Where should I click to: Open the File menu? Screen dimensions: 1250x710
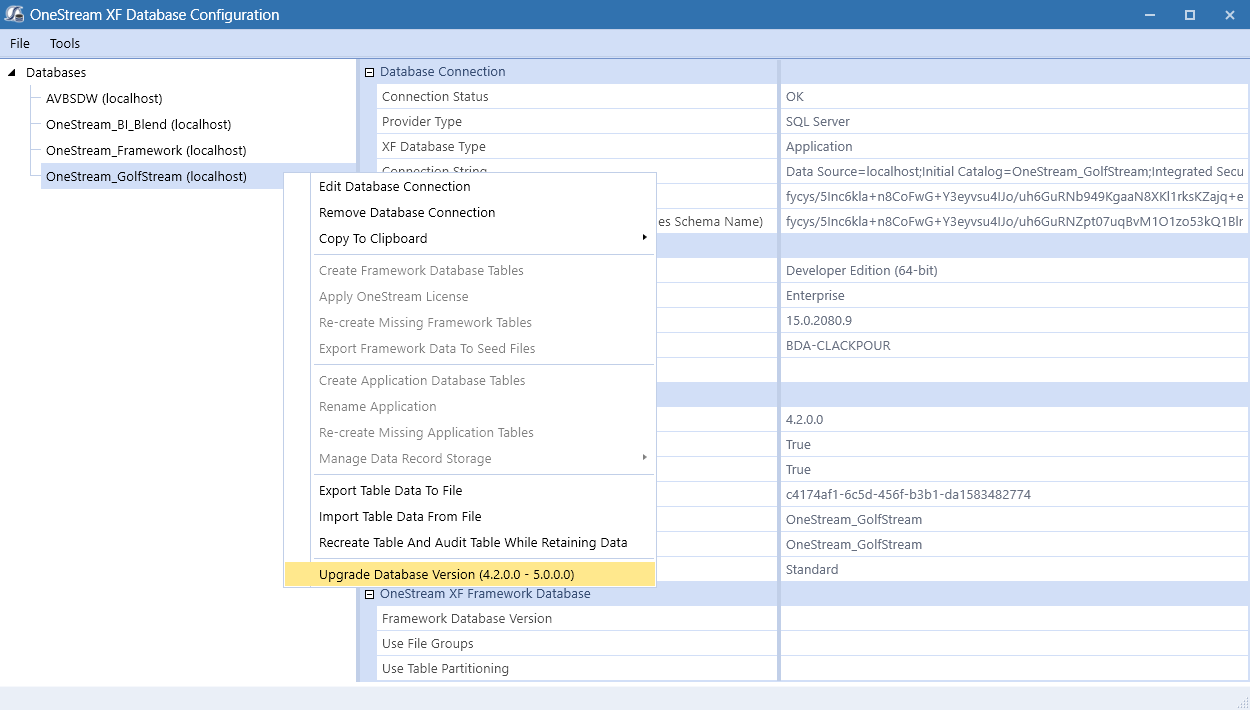(x=20, y=44)
